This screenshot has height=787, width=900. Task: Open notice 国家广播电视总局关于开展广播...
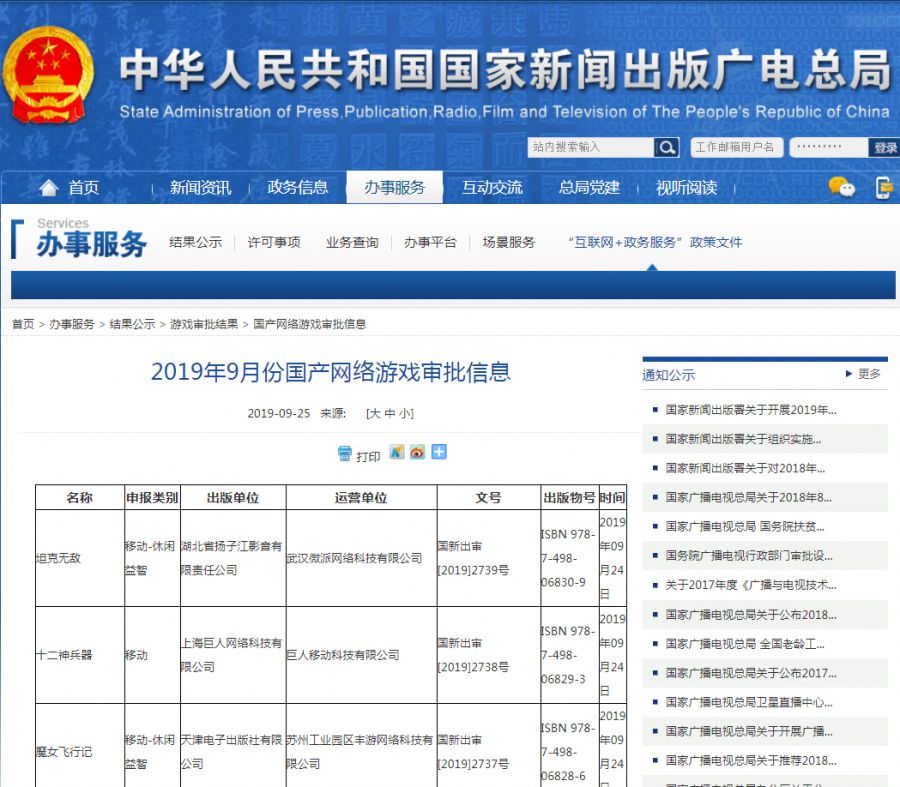[x=749, y=731]
